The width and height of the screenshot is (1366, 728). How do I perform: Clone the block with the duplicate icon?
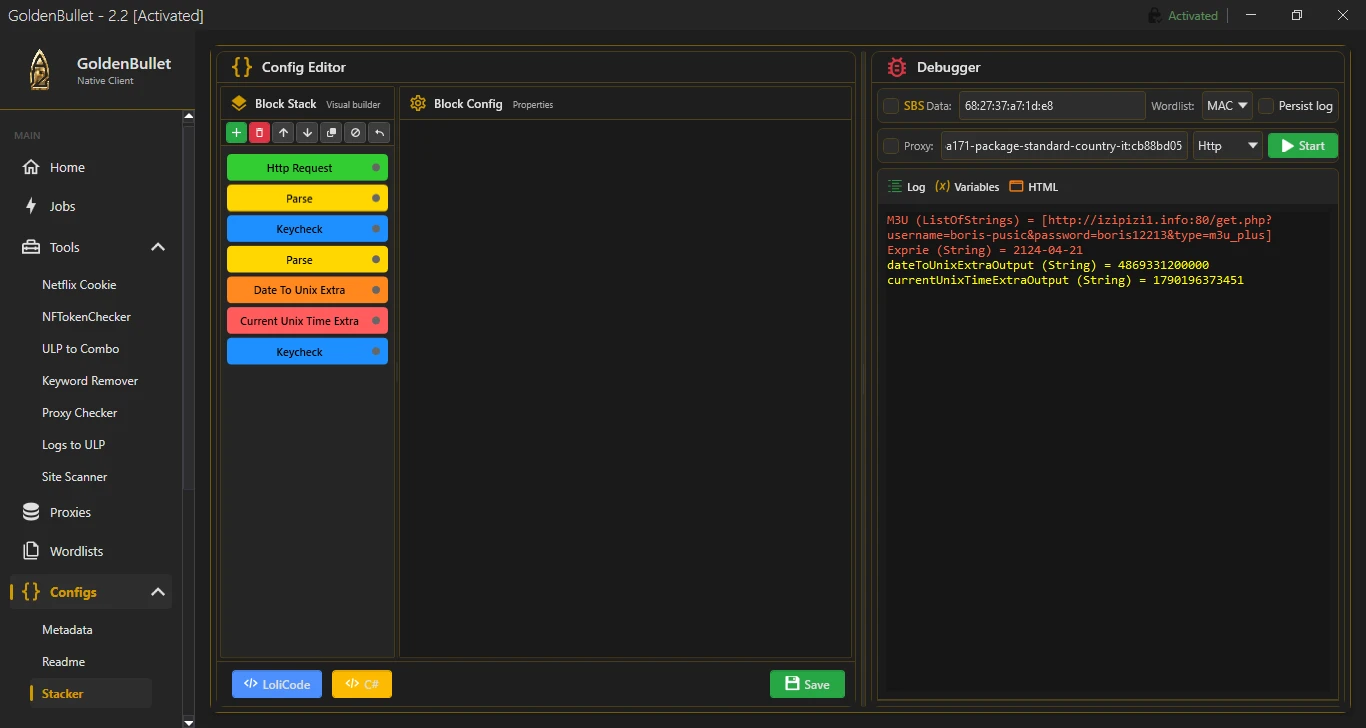click(332, 133)
